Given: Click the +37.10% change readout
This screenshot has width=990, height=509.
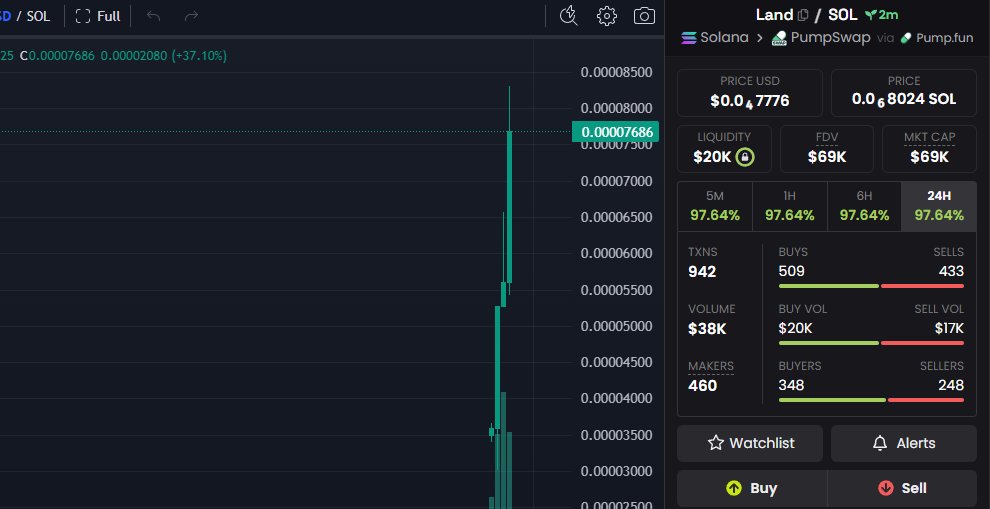Looking at the screenshot, I should pos(201,56).
